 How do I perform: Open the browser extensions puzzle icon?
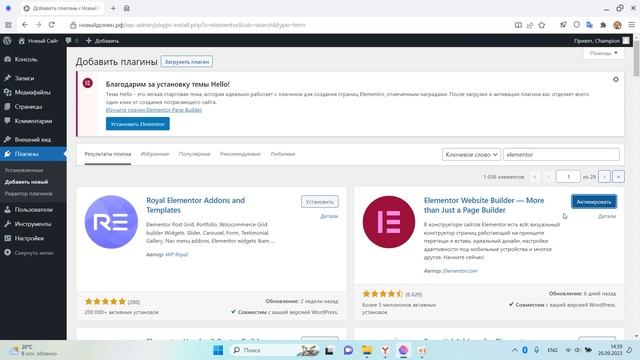603,25
